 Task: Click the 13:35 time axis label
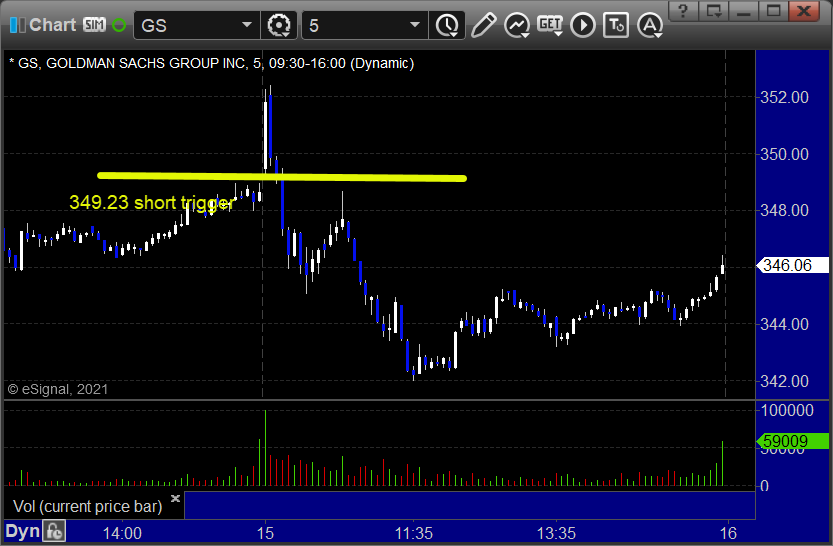[556, 533]
